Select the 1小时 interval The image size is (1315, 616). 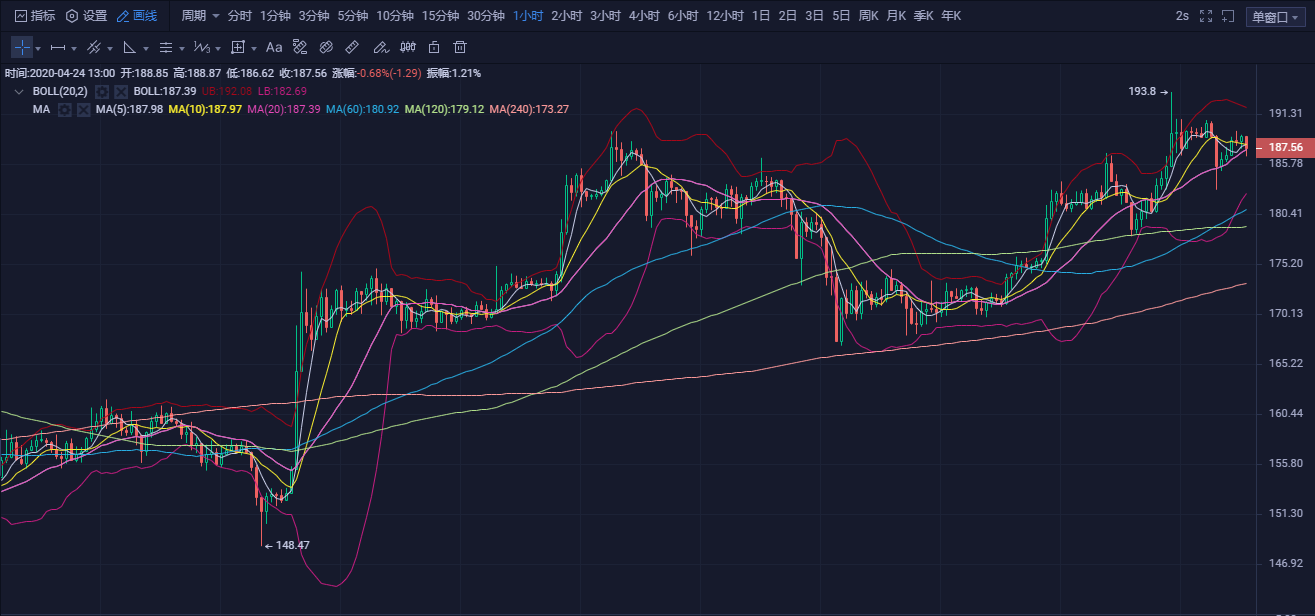[x=527, y=16]
